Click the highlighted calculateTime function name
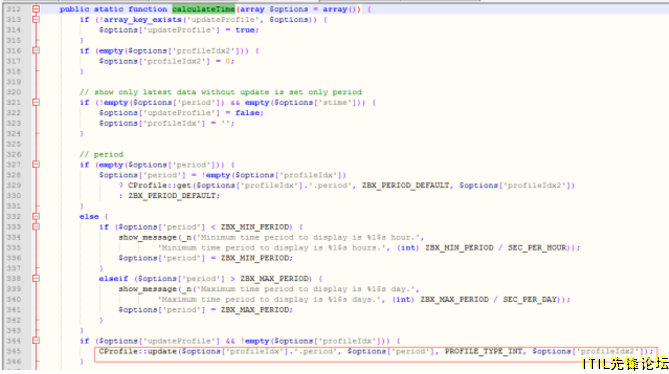 pyautogui.click(x=204, y=9)
